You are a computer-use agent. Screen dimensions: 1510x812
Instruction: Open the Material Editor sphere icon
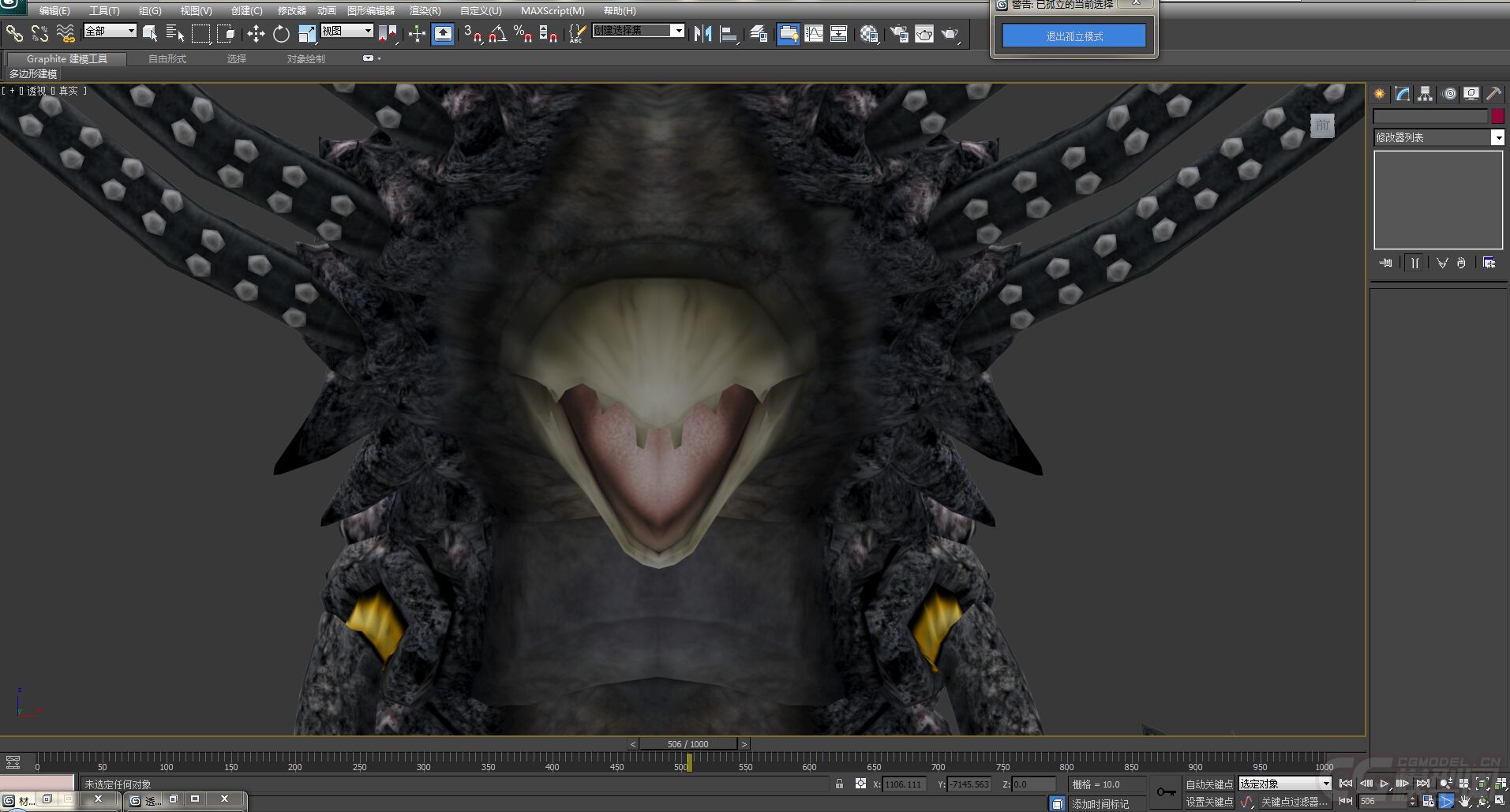[x=869, y=33]
